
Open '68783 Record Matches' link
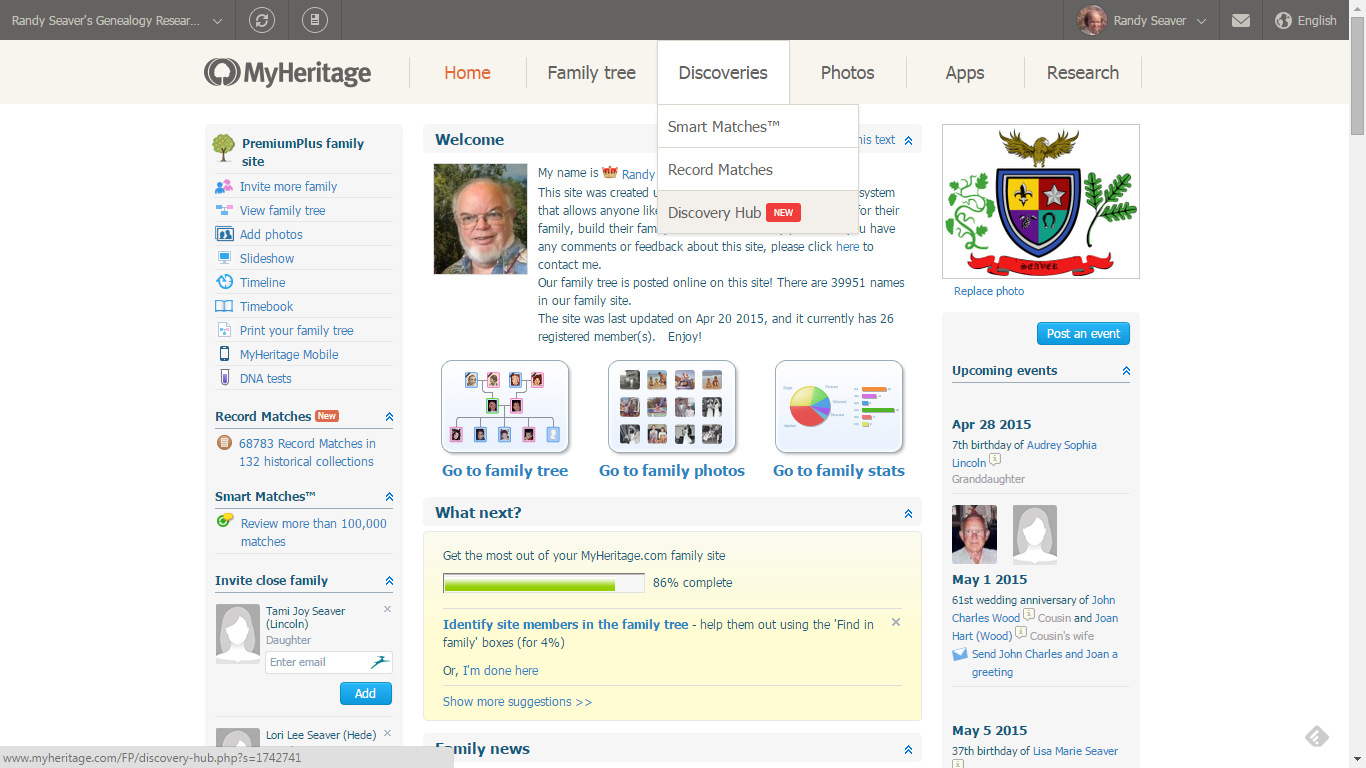click(307, 453)
